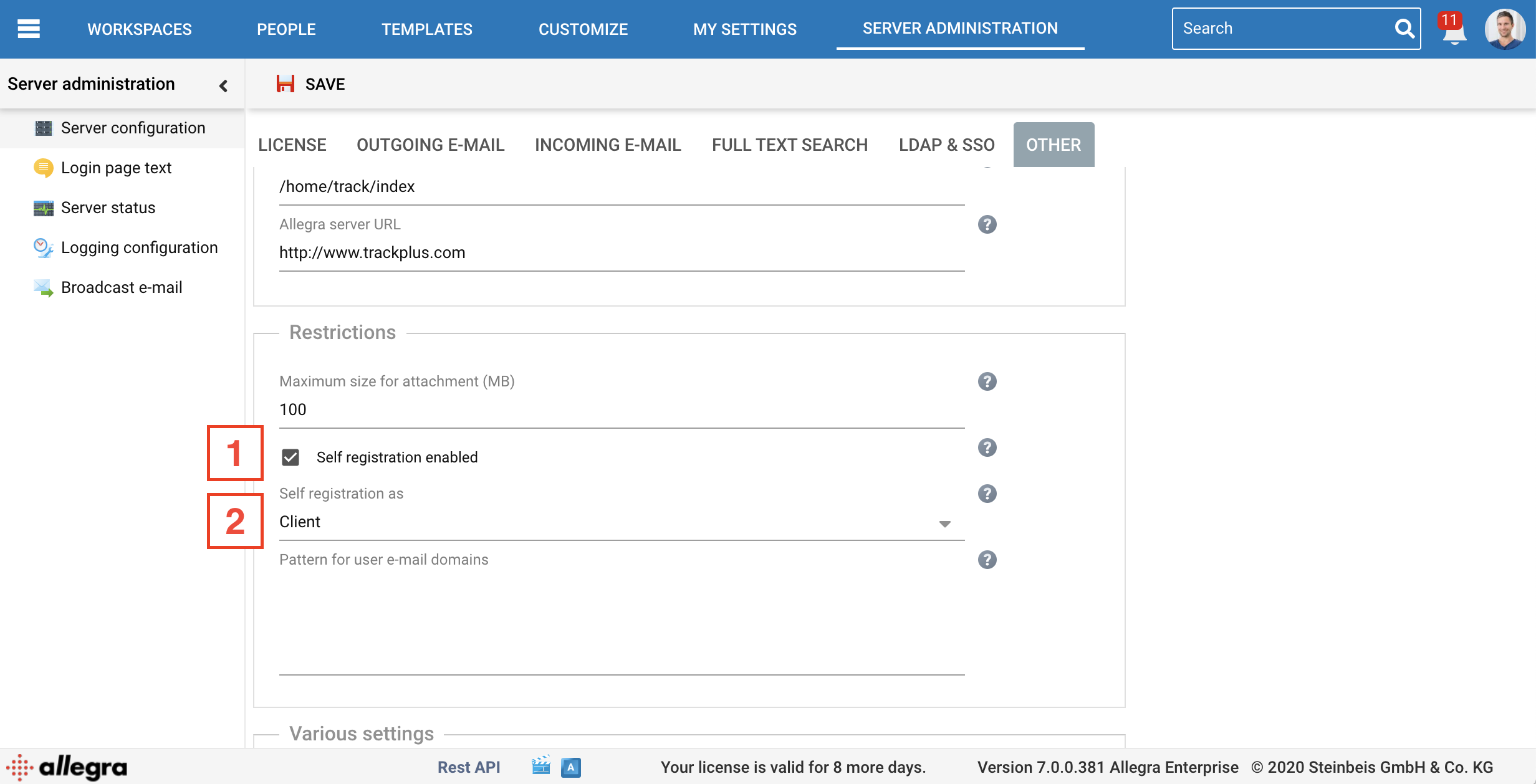Open the hamburger main menu icon
The width and height of the screenshot is (1536, 784).
(x=29, y=29)
